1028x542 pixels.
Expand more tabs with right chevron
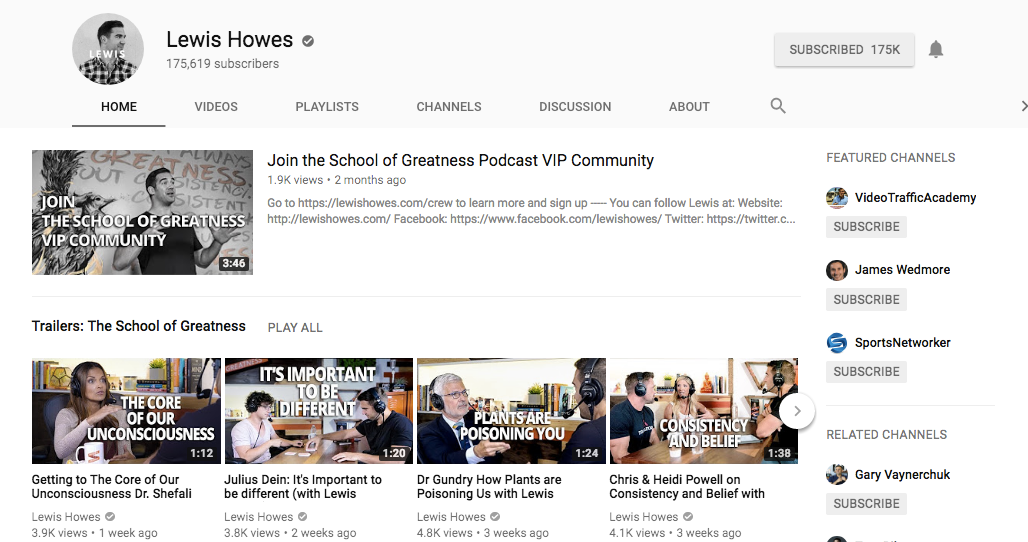1023,106
